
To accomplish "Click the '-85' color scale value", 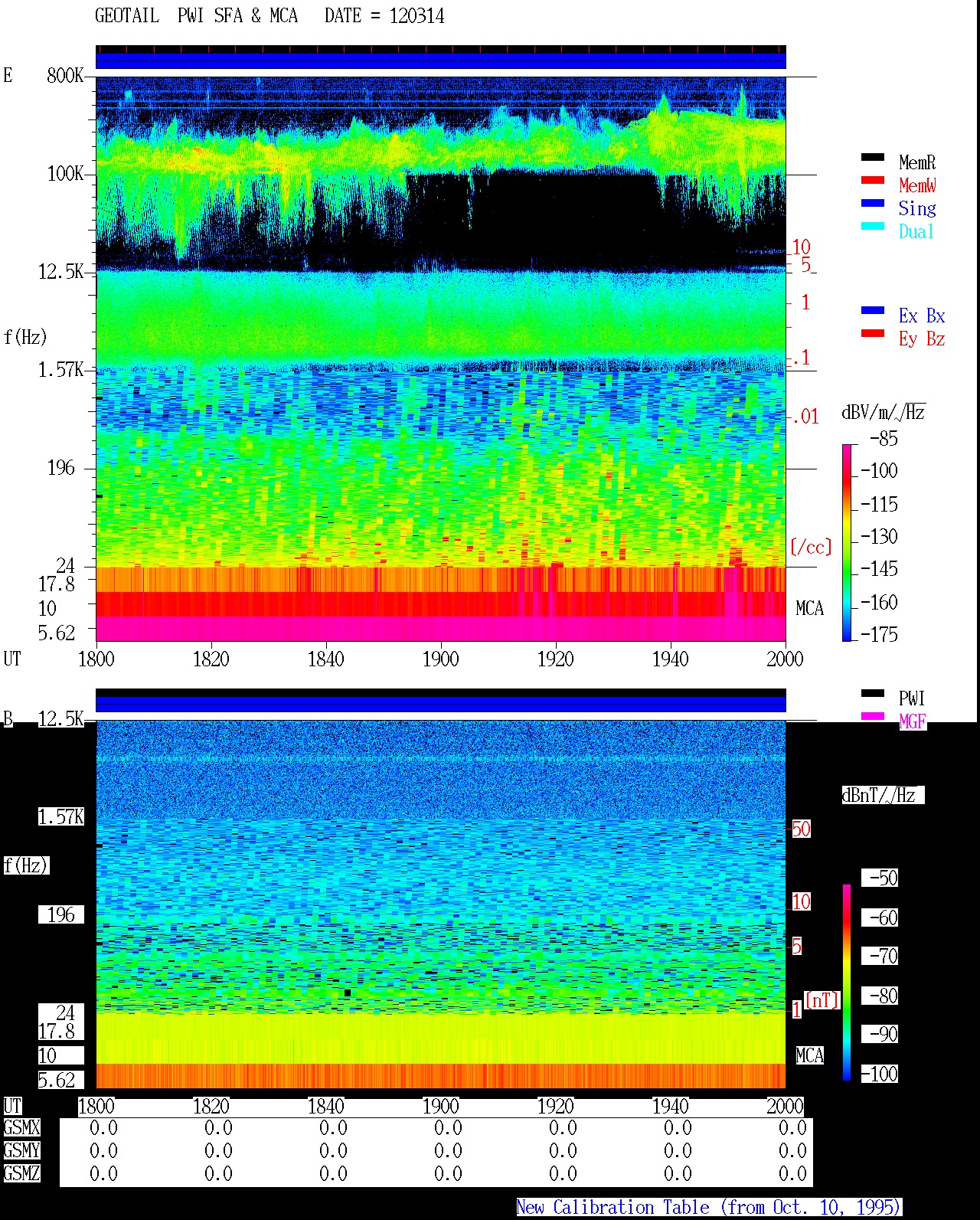I will 884,439.
